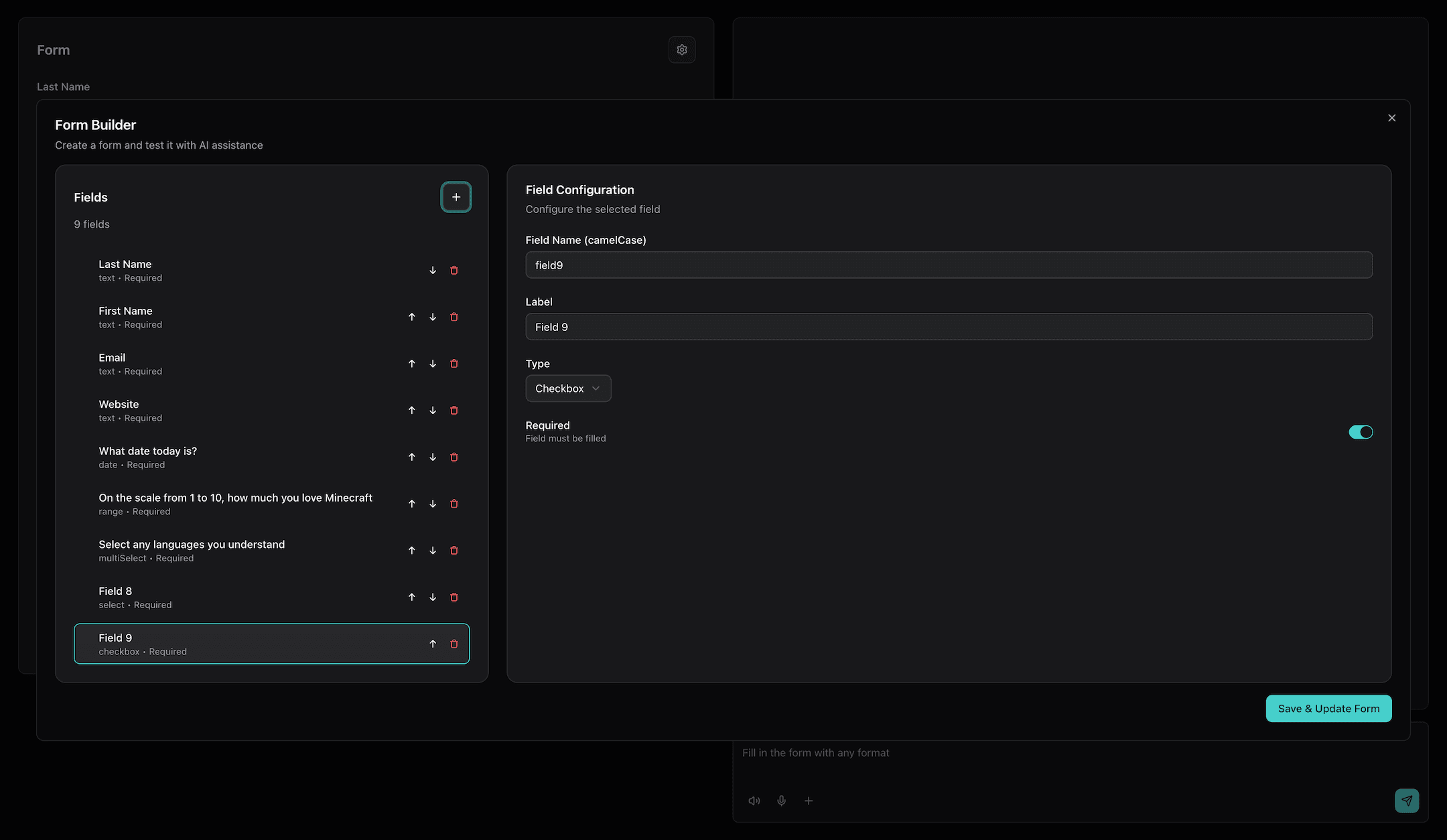Image resolution: width=1447 pixels, height=840 pixels.
Task: Delete Field 8 with its trash icon
Action: coord(454,597)
